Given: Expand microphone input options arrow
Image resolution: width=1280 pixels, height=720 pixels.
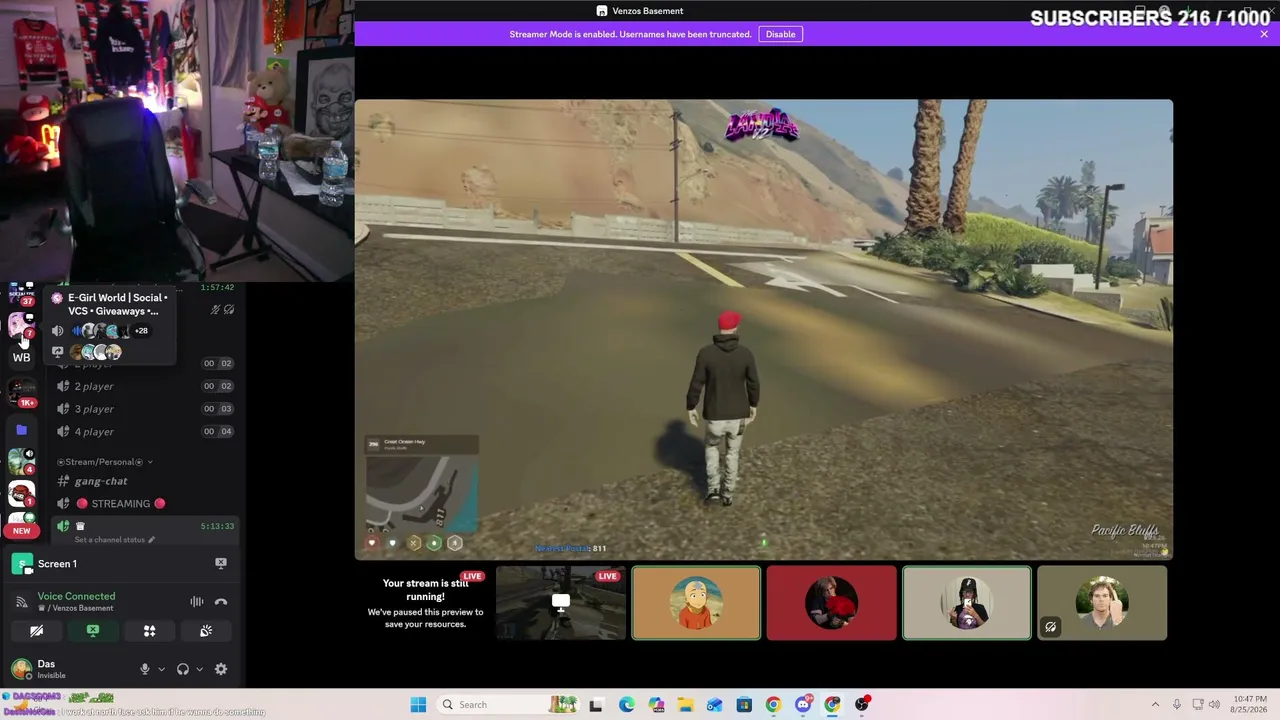Looking at the screenshot, I should click(161, 669).
